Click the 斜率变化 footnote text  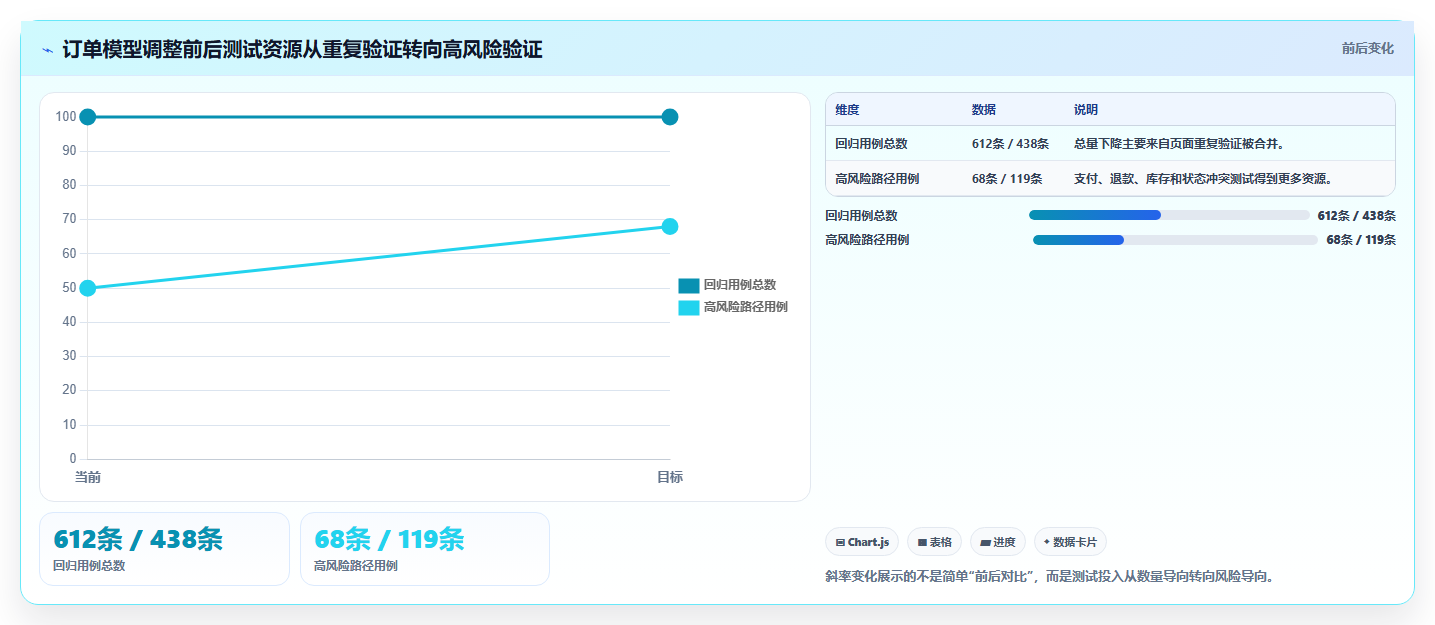(x=1052, y=576)
